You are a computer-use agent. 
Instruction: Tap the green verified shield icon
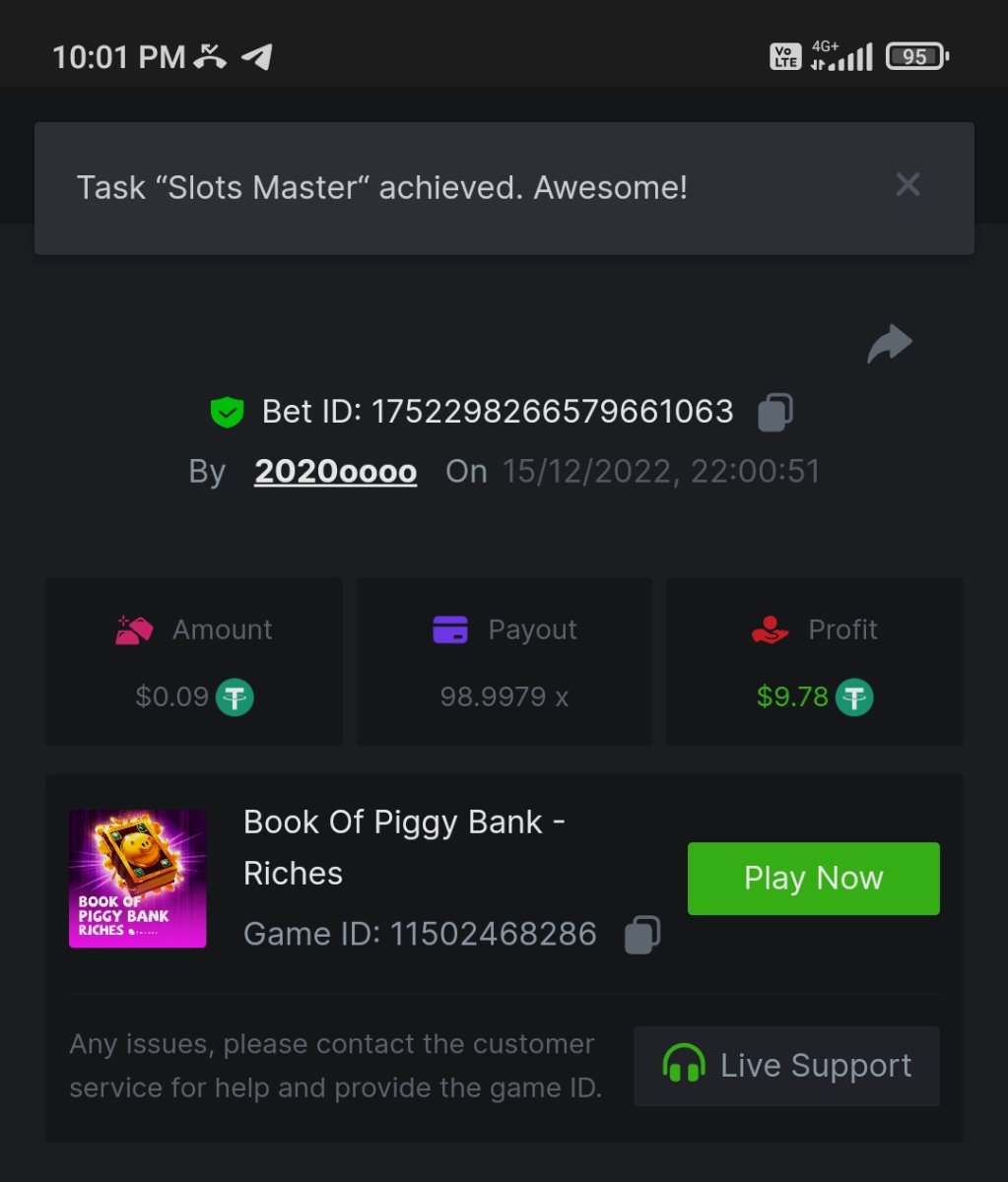tap(228, 412)
